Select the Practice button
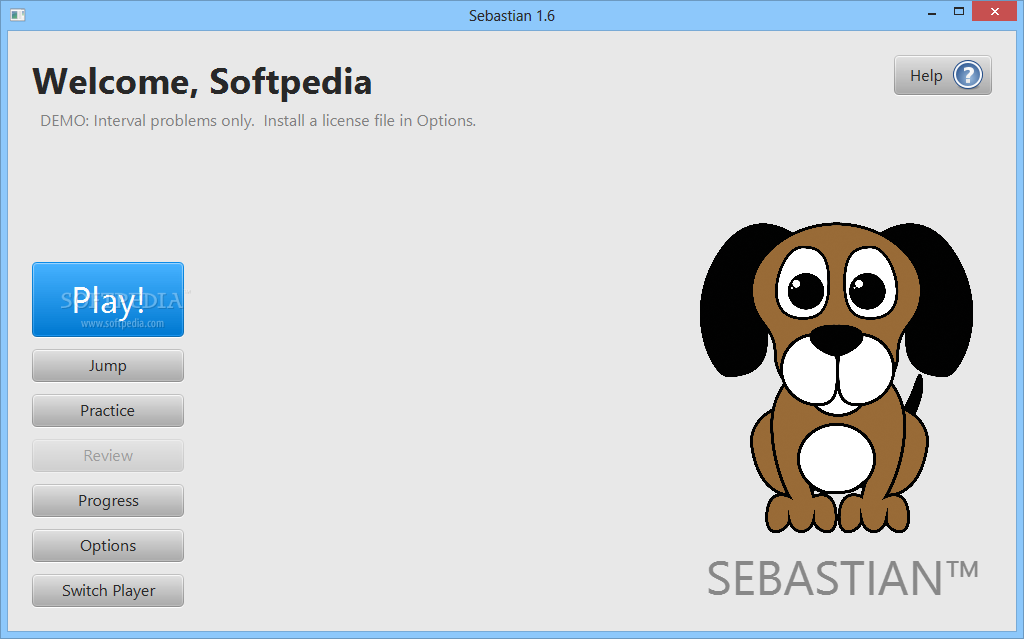Viewport: 1024px width, 639px height. [x=108, y=411]
